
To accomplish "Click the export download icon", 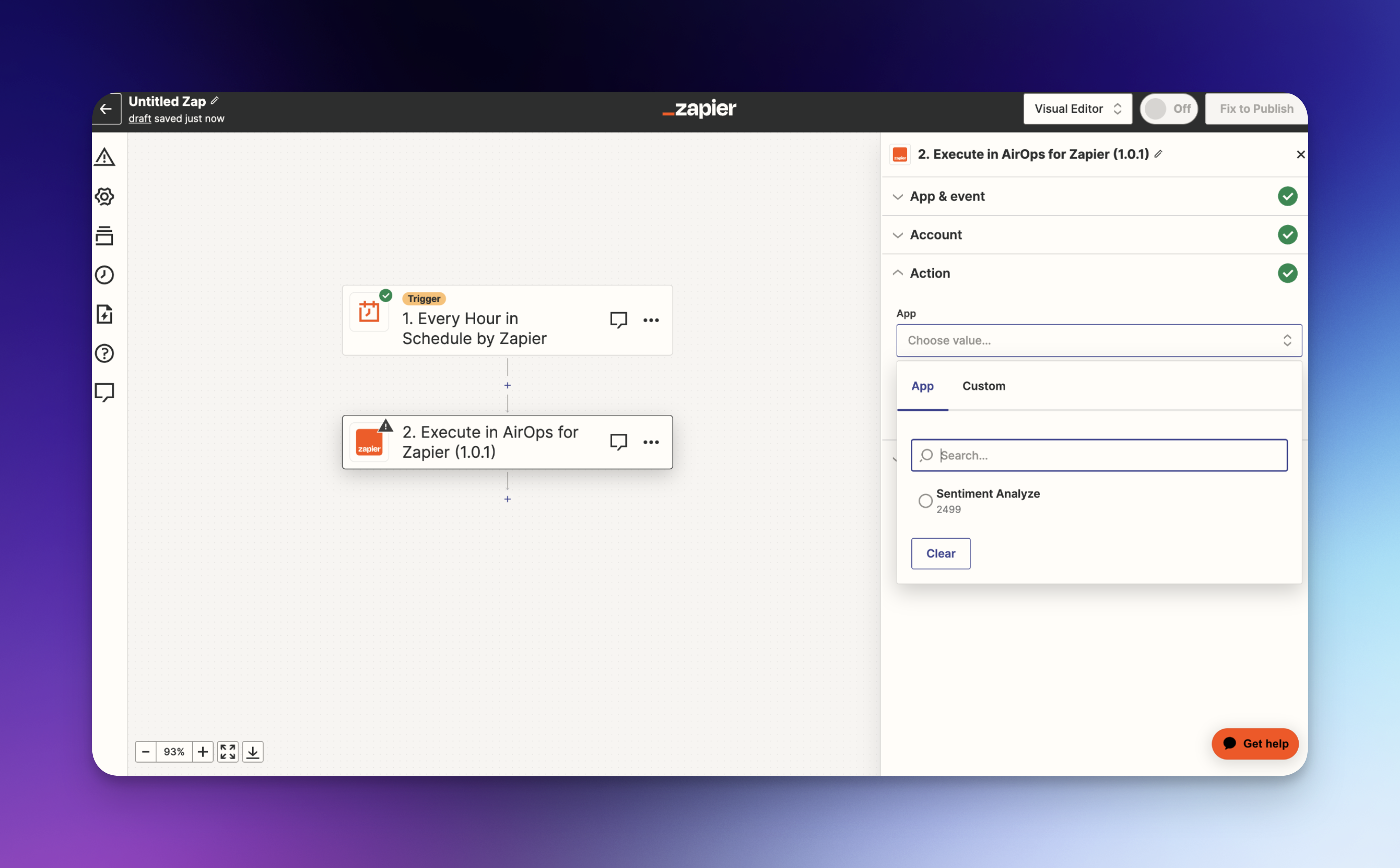I will (253, 752).
